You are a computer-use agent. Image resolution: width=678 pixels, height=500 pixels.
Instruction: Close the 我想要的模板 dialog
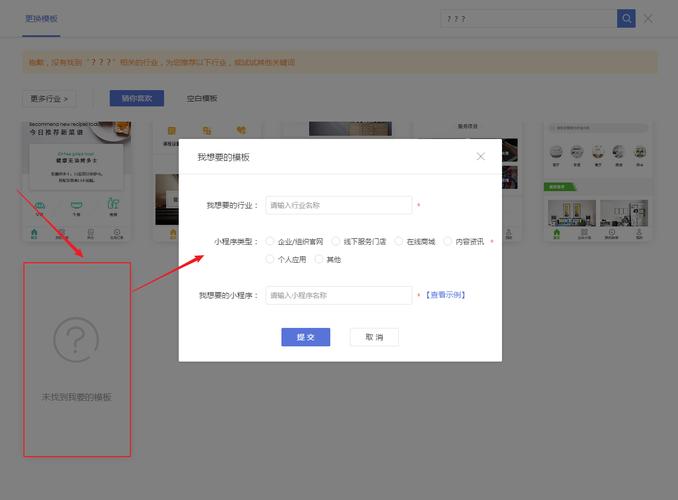click(480, 157)
